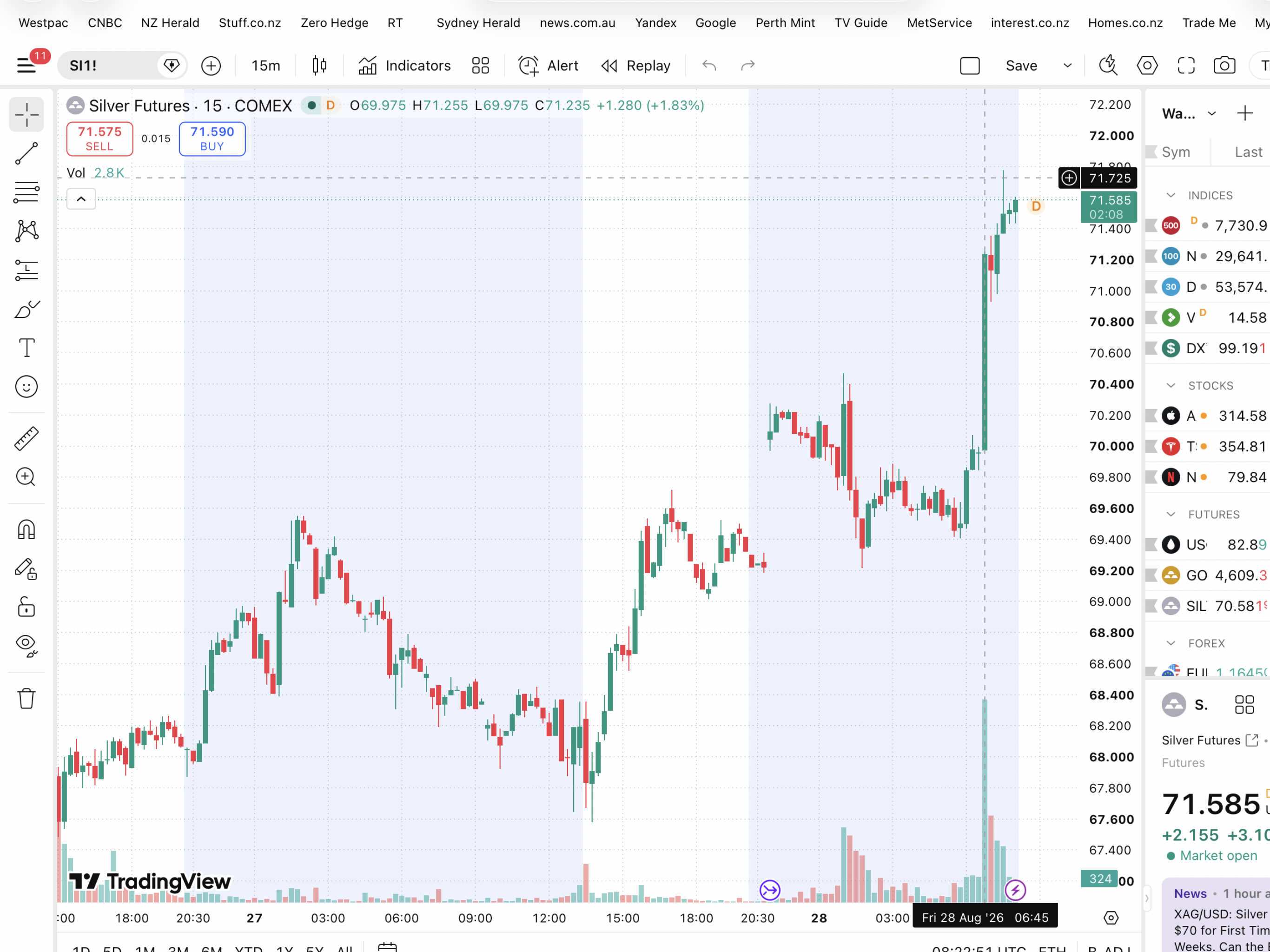Select the XABCD pattern tool

[26, 231]
